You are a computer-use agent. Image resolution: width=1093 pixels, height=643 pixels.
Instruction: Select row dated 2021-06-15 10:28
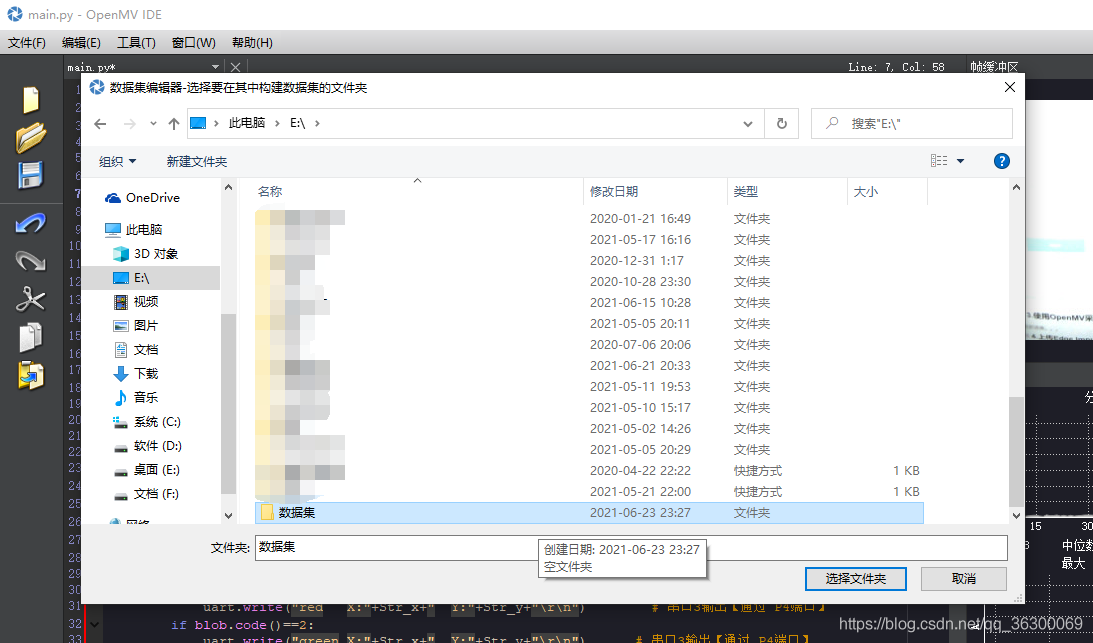click(x=589, y=303)
